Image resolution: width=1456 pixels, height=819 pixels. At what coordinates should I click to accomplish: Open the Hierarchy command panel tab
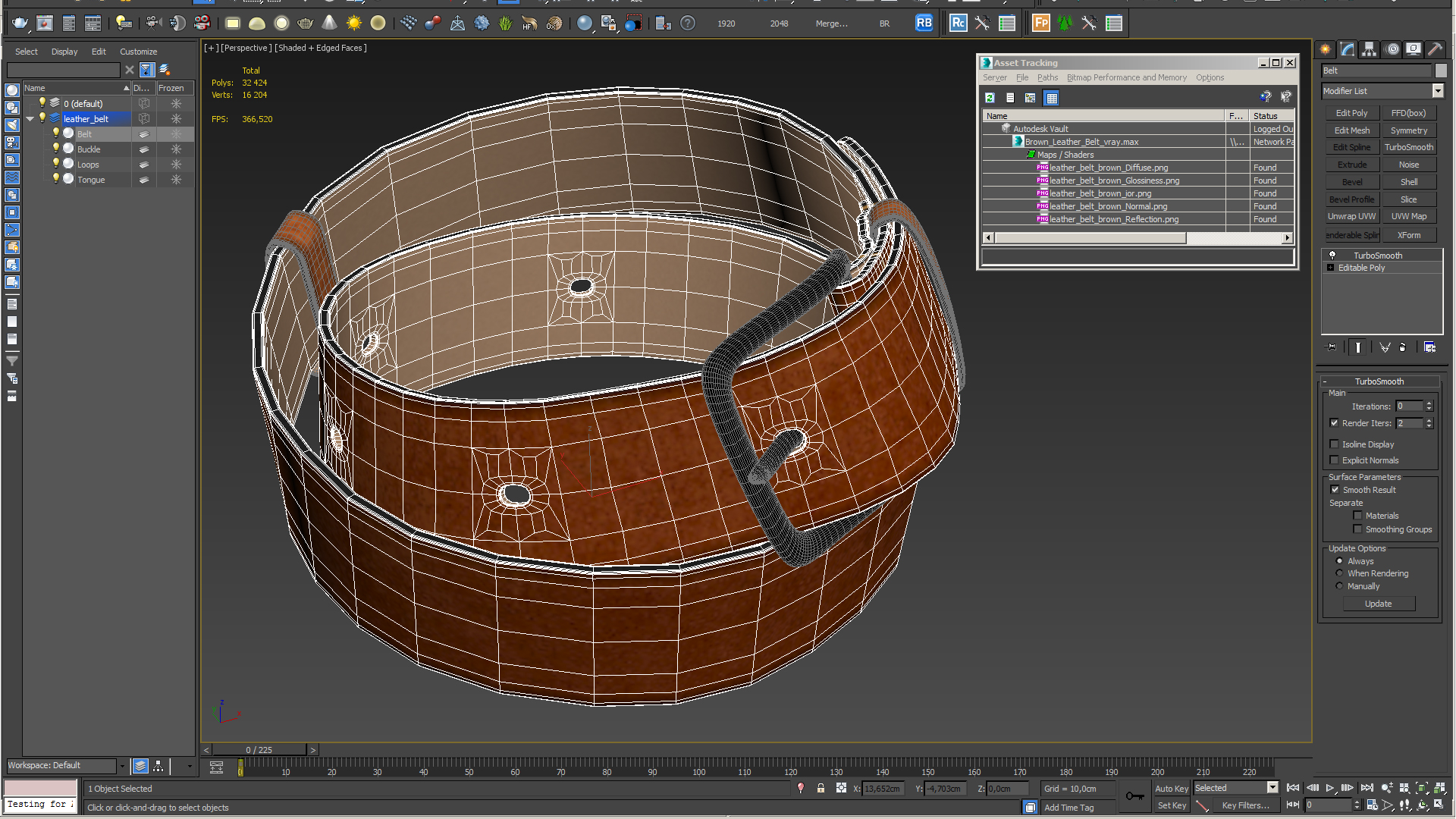(x=1370, y=49)
